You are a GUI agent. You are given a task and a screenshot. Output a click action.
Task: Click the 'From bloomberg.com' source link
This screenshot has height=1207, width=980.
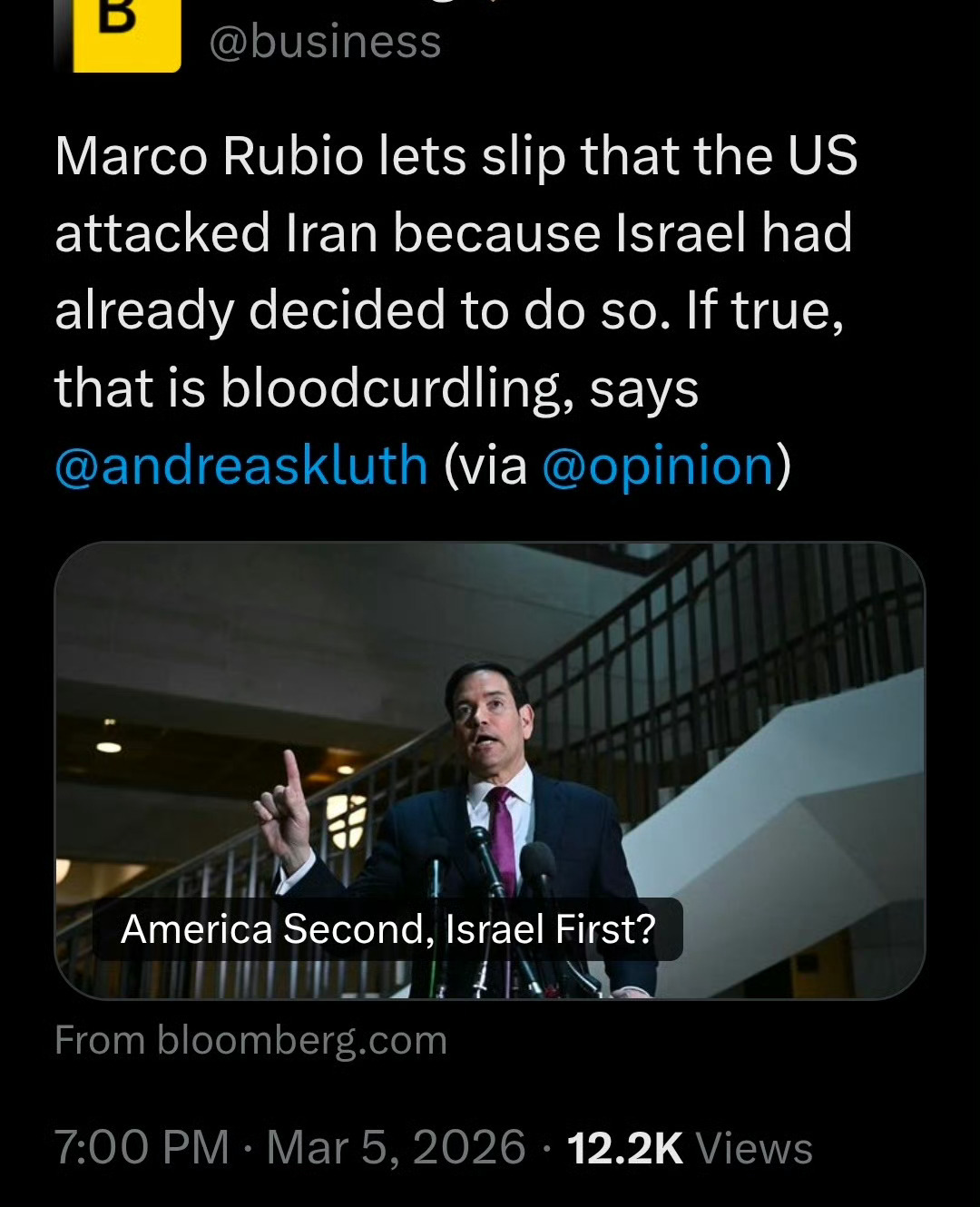[251, 1040]
